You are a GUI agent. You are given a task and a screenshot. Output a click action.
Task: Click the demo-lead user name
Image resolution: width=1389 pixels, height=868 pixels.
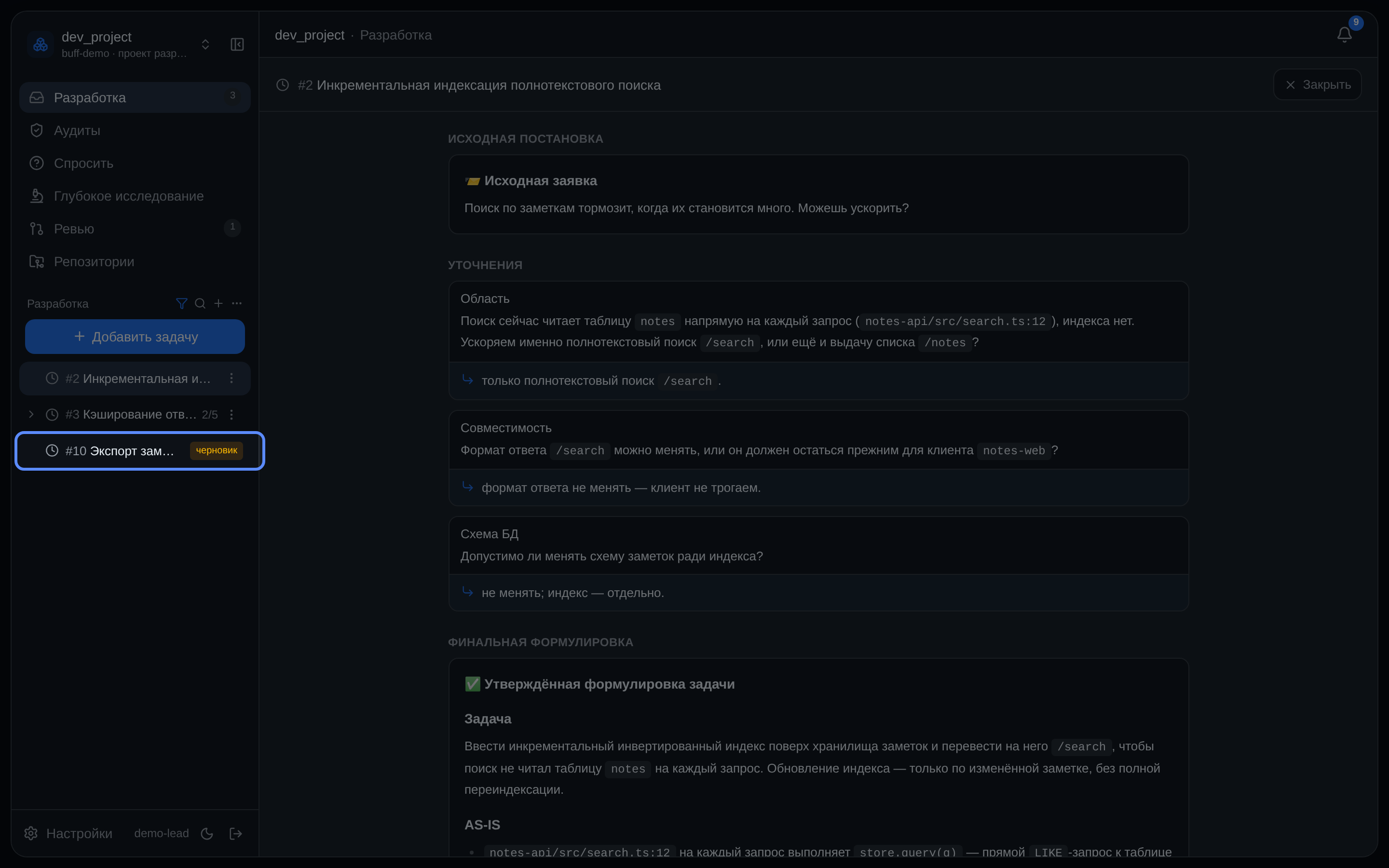[161, 833]
